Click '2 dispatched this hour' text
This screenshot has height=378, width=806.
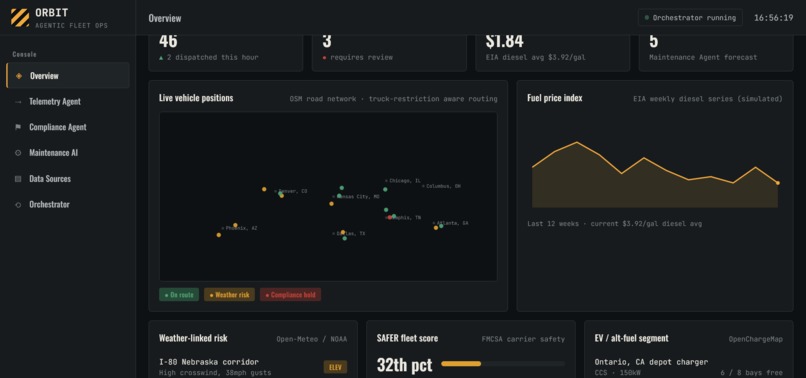click(213, 58)
